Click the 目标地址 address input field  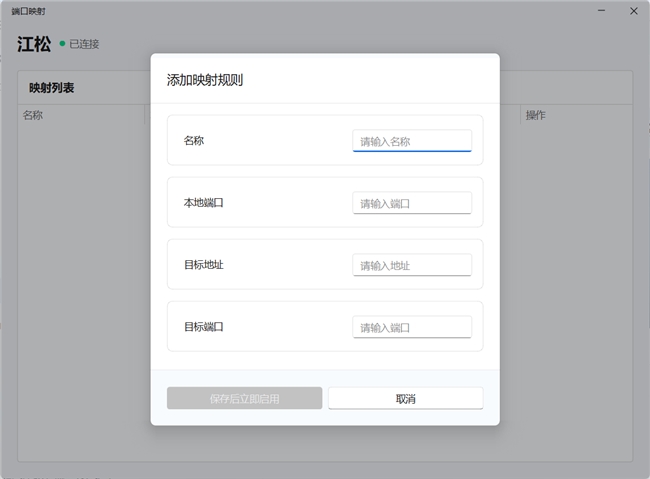click(412, 265)
